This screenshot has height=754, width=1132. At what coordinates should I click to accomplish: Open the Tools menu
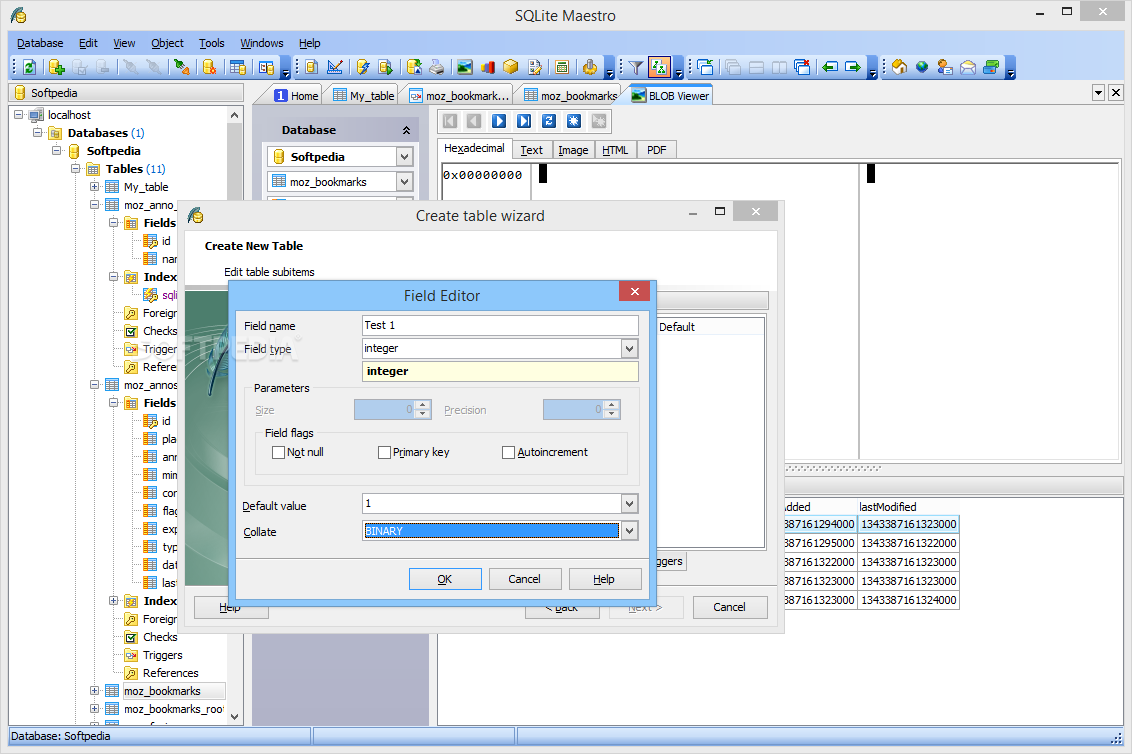[212, 43]
